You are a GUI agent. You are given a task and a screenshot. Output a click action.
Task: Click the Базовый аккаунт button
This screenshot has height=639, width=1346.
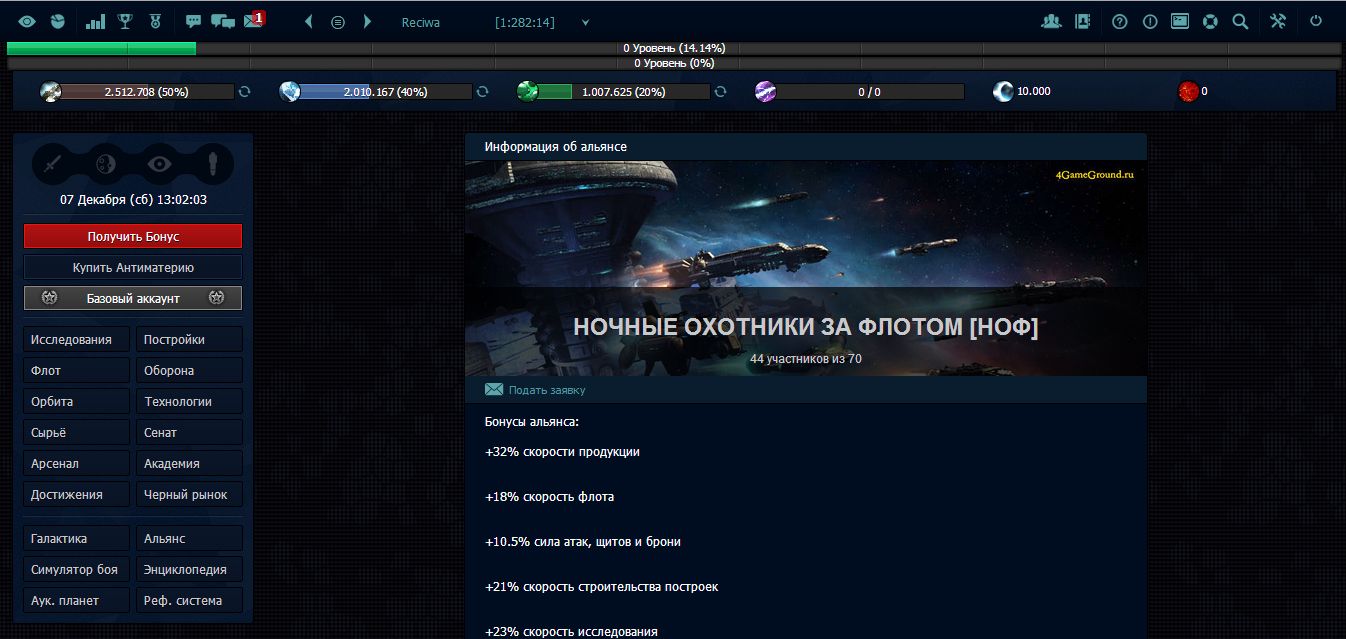[133, 298]
